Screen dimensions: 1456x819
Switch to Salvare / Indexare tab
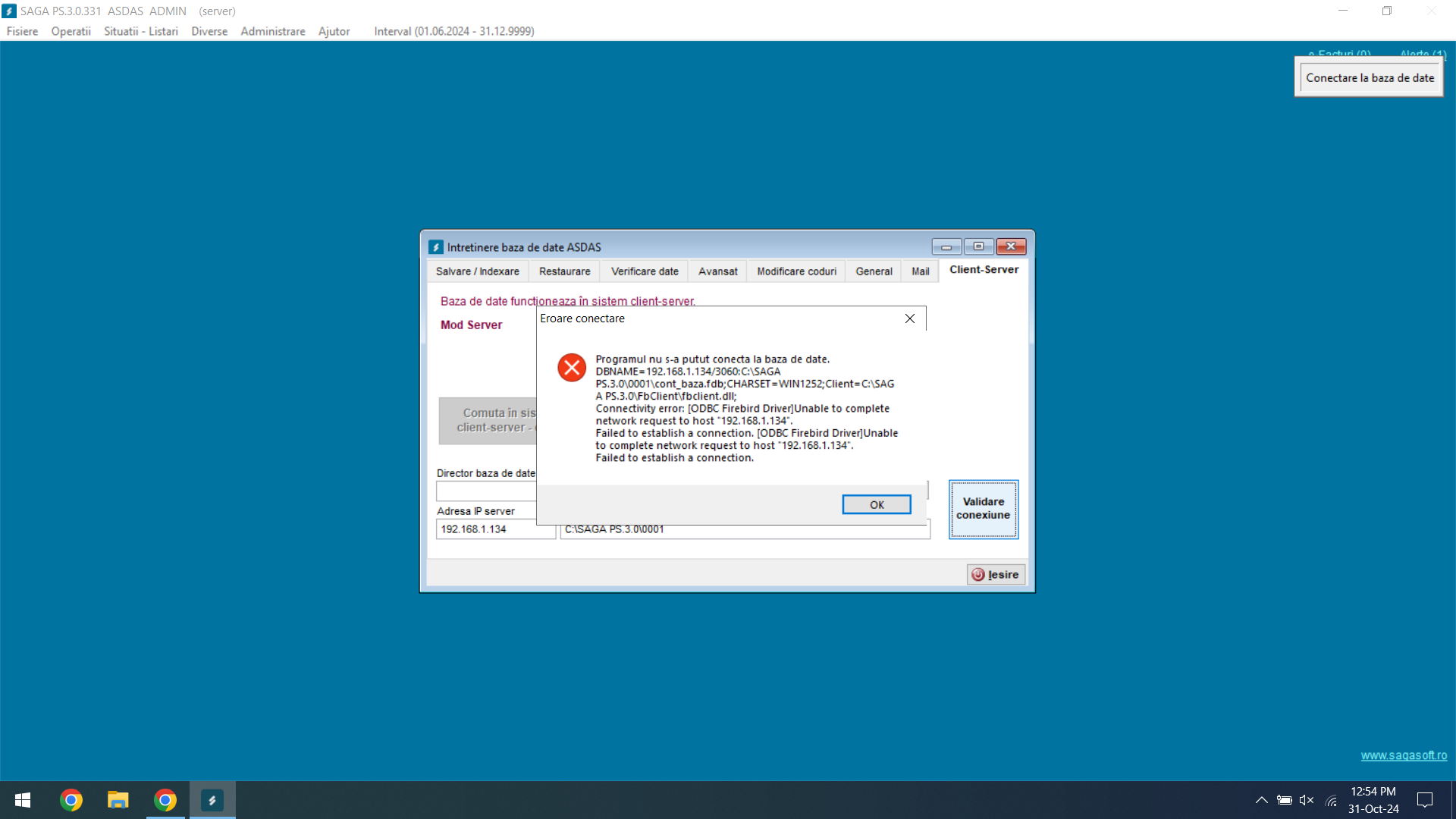pyautogui.click(x=478, y=271)
